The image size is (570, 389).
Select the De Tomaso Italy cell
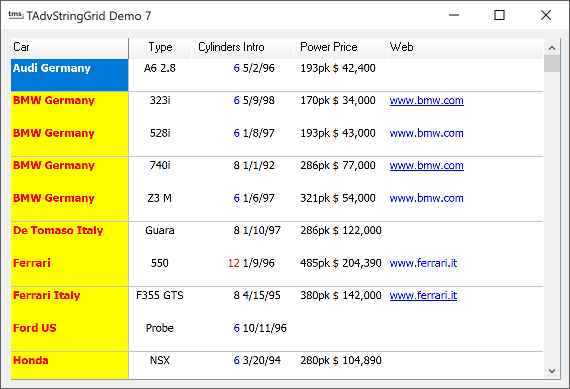coord(69,238)
